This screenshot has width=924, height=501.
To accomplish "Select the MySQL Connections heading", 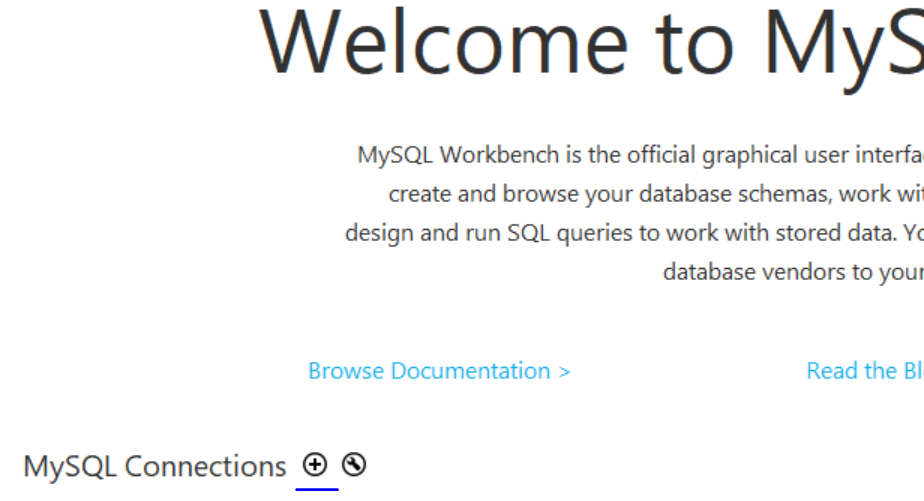I will click(154, 466).
